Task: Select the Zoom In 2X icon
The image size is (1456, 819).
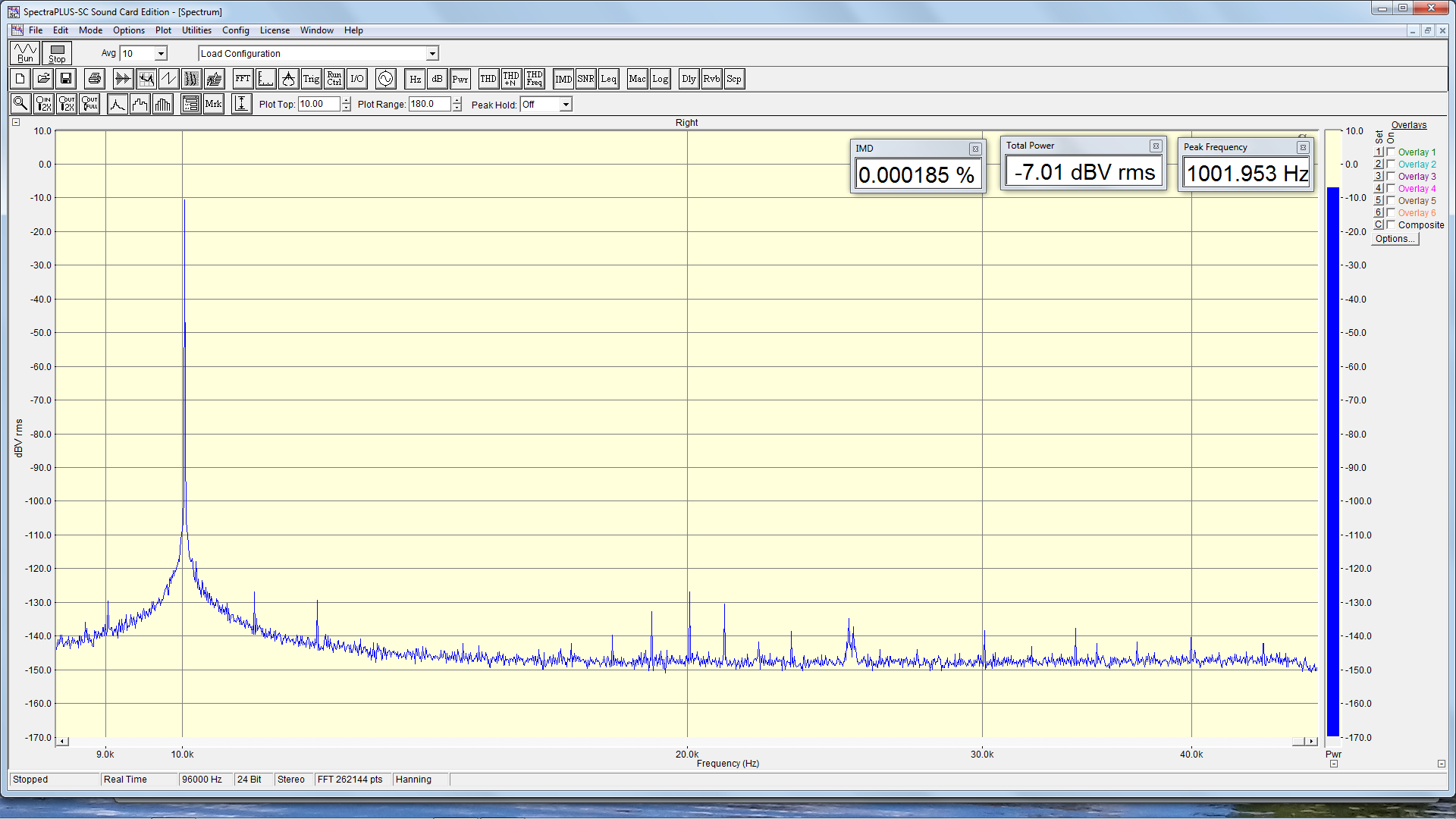Action: pos(43,105)
